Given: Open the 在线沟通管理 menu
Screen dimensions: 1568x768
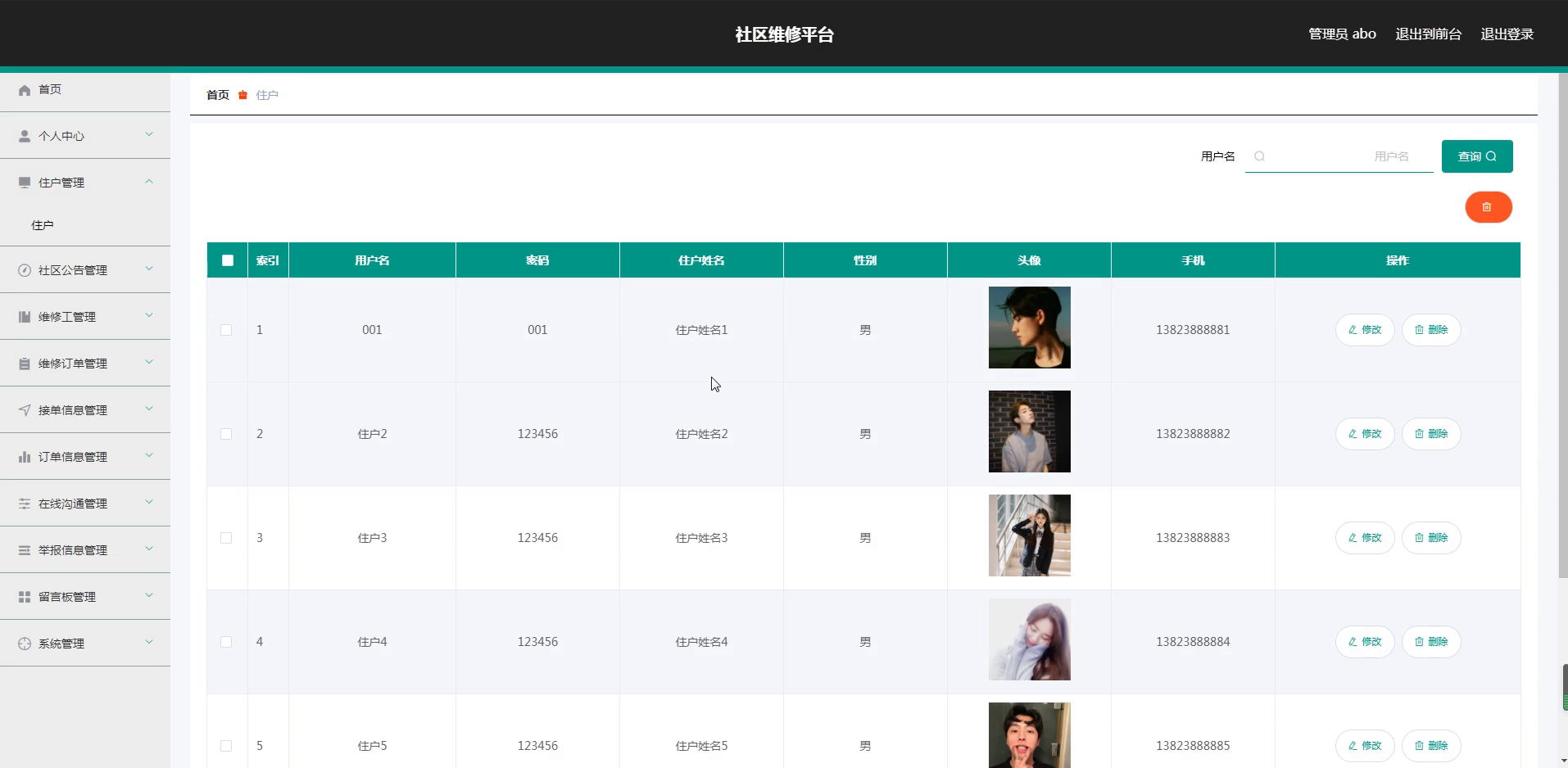Looking at the screenshot, I should pyautogui.click(x=85, y=504).
